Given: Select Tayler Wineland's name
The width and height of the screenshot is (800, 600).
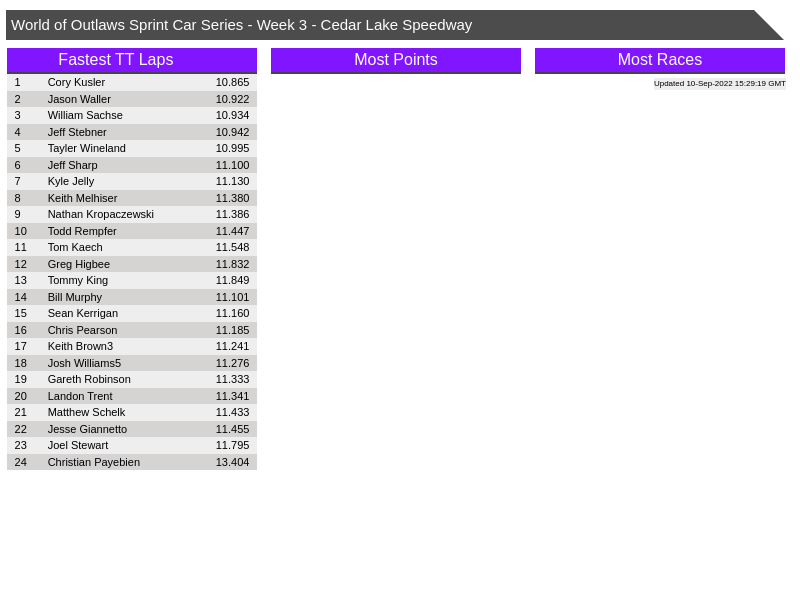Looking at the screenshot, I should click(x=86, y=148).
